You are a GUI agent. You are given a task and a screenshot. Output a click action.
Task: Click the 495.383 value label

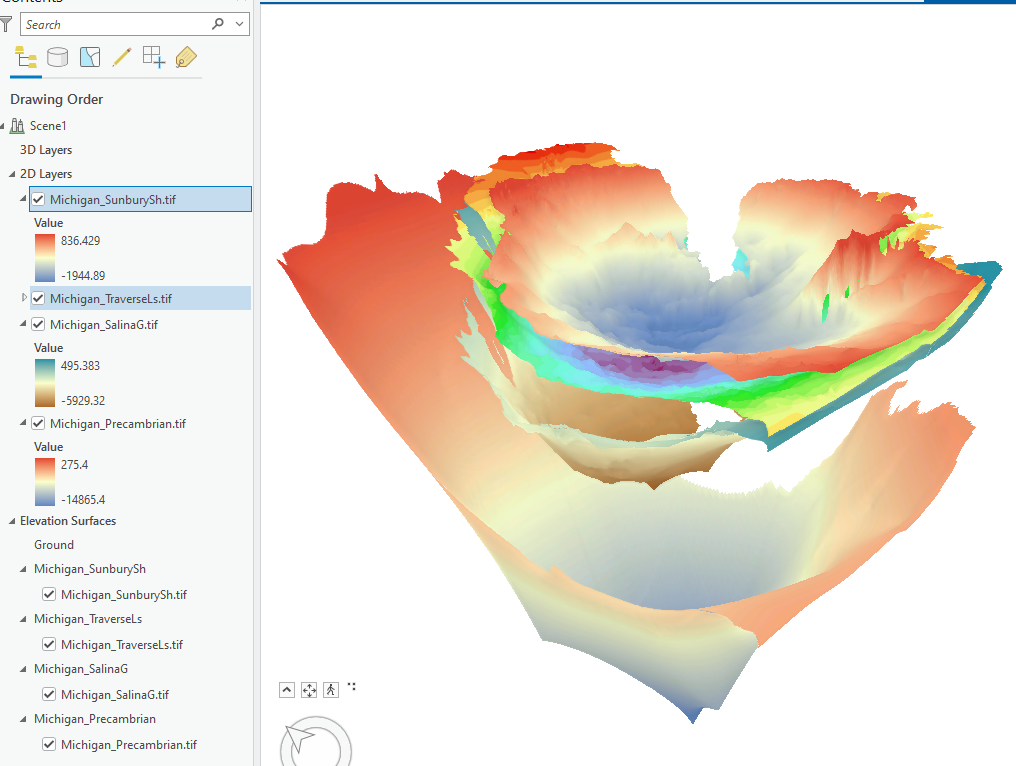click(x=80, y=366)
